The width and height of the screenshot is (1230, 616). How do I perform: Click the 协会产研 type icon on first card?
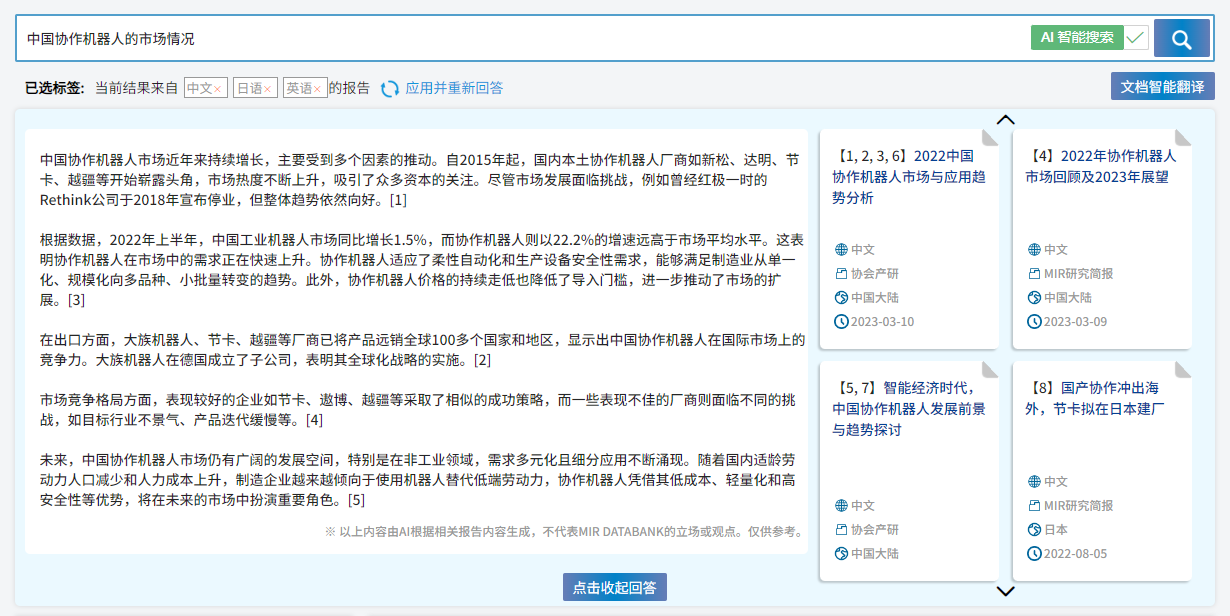841,274
